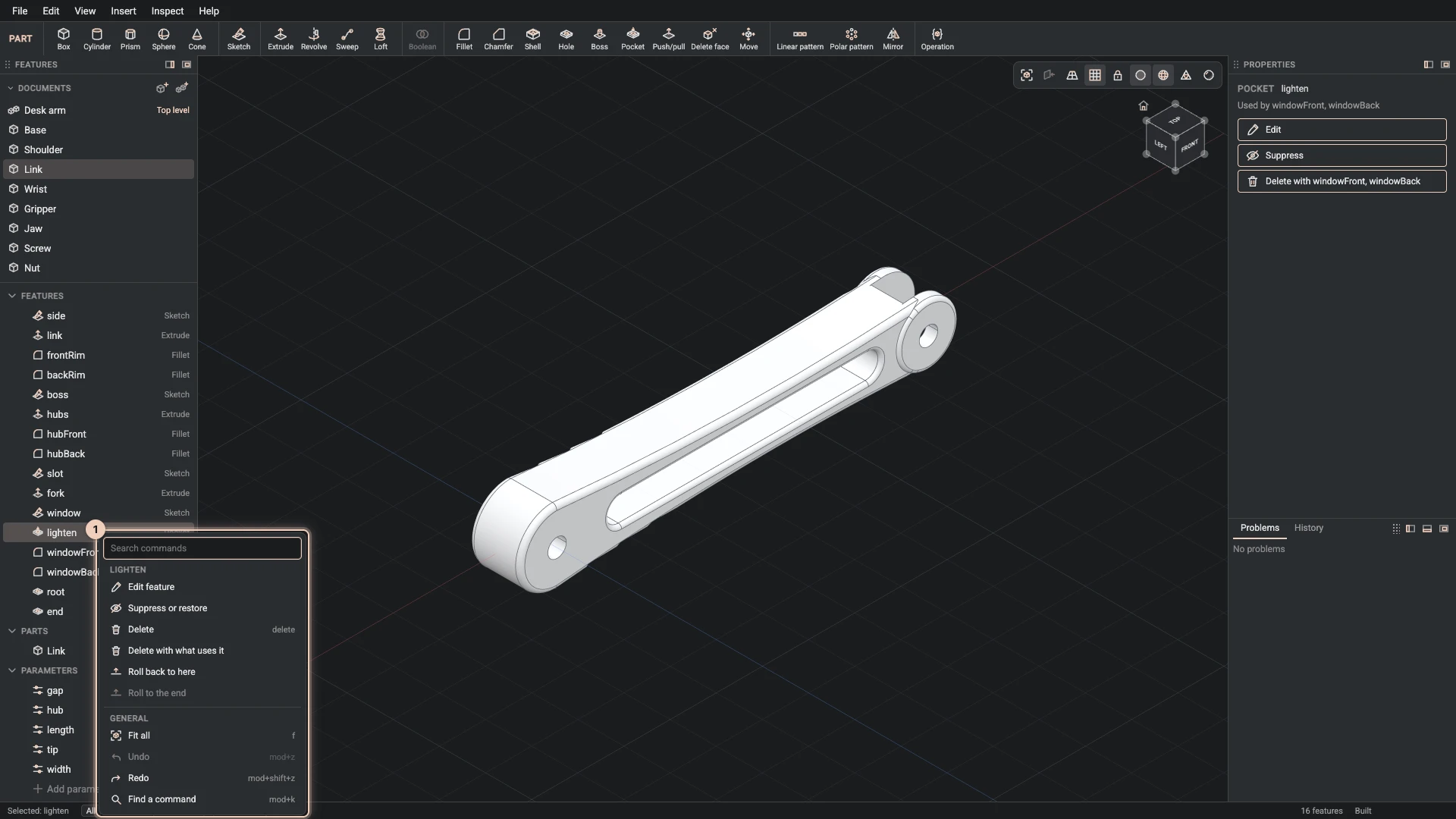The height and width of the screenshot is (819, 1456).
Task: Use the Delete face tool
Action: [710, 39]
